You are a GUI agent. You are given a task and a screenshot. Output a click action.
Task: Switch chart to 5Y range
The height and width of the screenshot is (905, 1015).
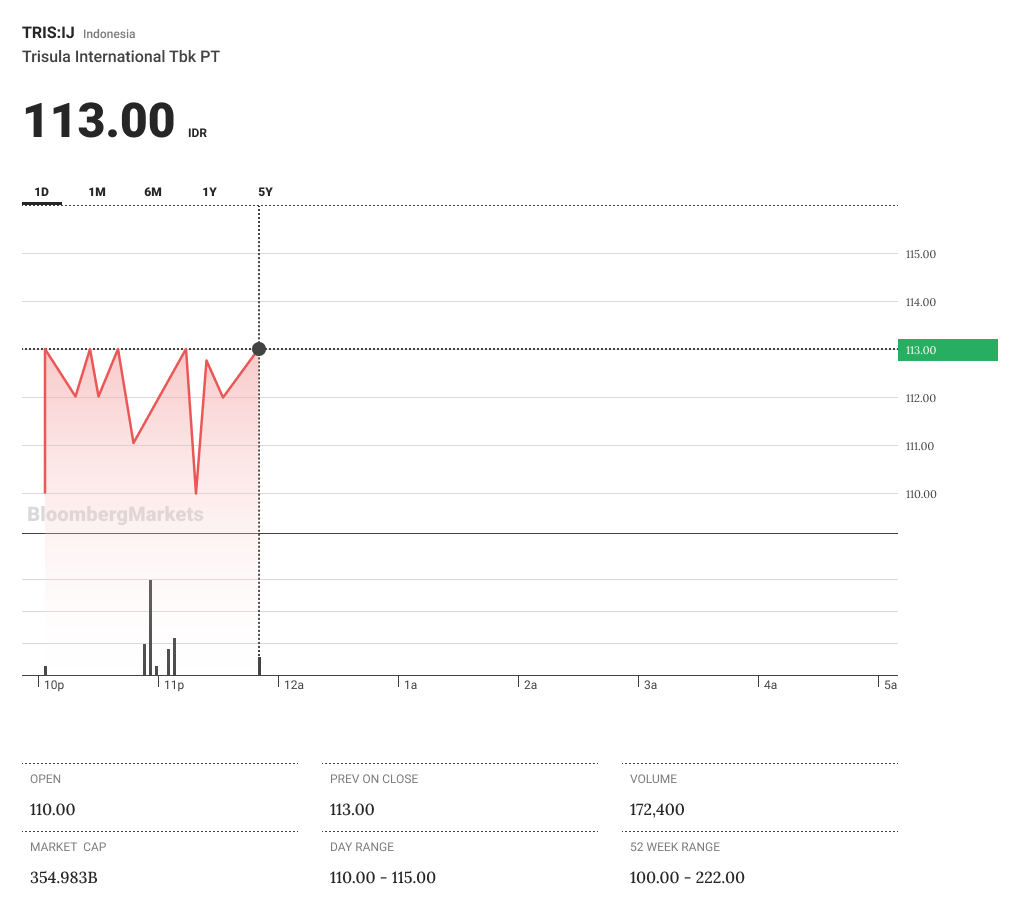click(265, 192)
